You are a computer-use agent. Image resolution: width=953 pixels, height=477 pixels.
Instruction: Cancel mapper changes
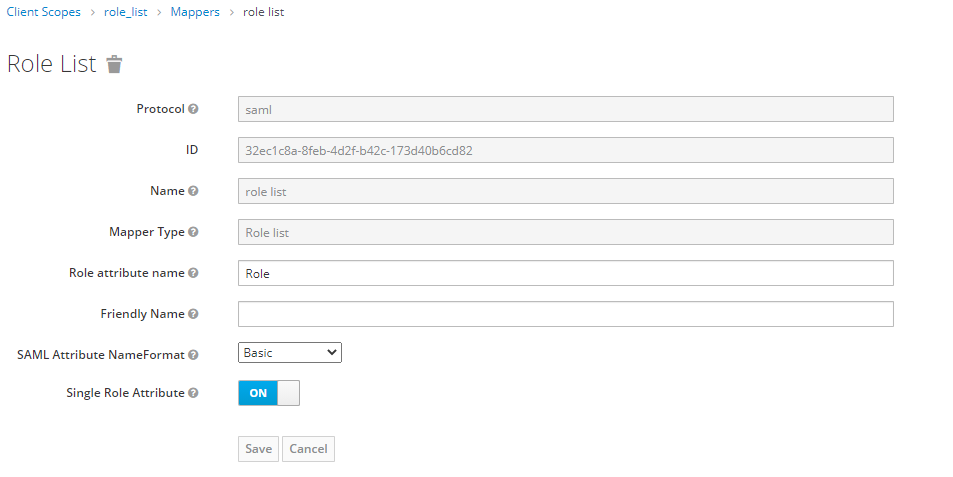click(x=308, y=448)
